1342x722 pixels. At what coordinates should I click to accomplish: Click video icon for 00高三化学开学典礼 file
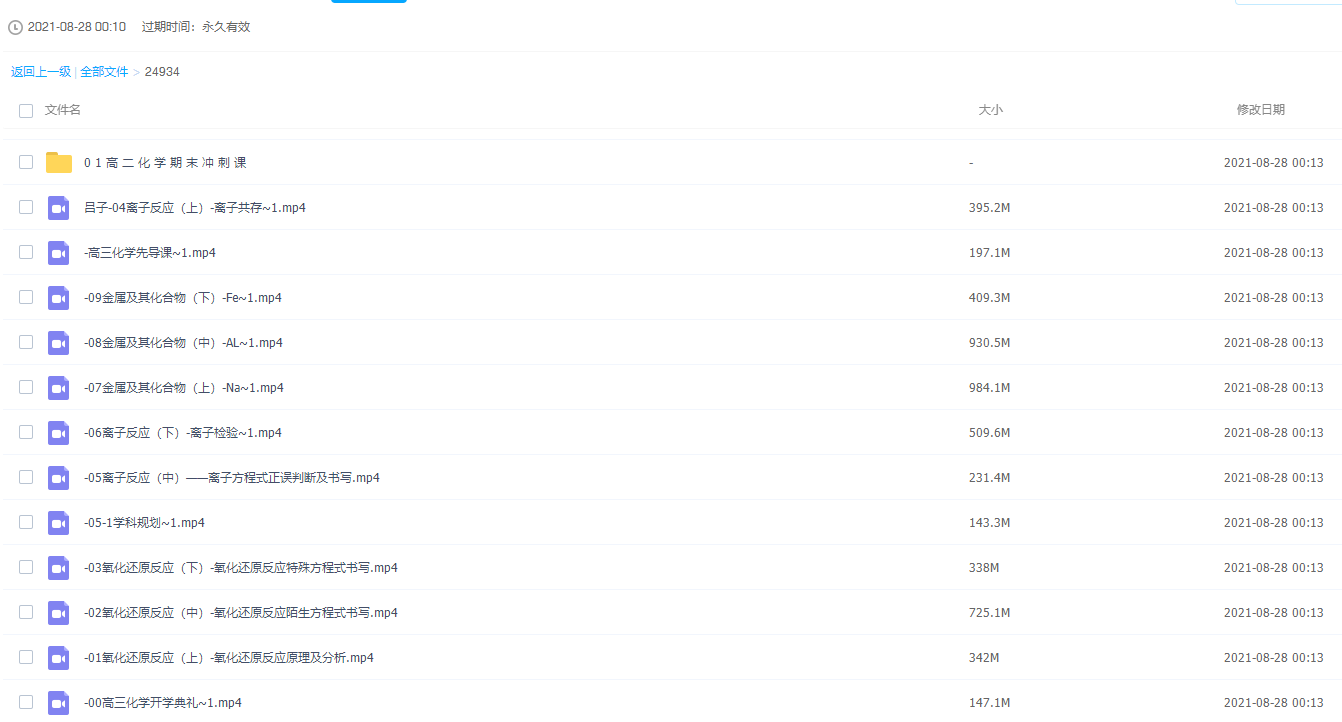[59, 702]
